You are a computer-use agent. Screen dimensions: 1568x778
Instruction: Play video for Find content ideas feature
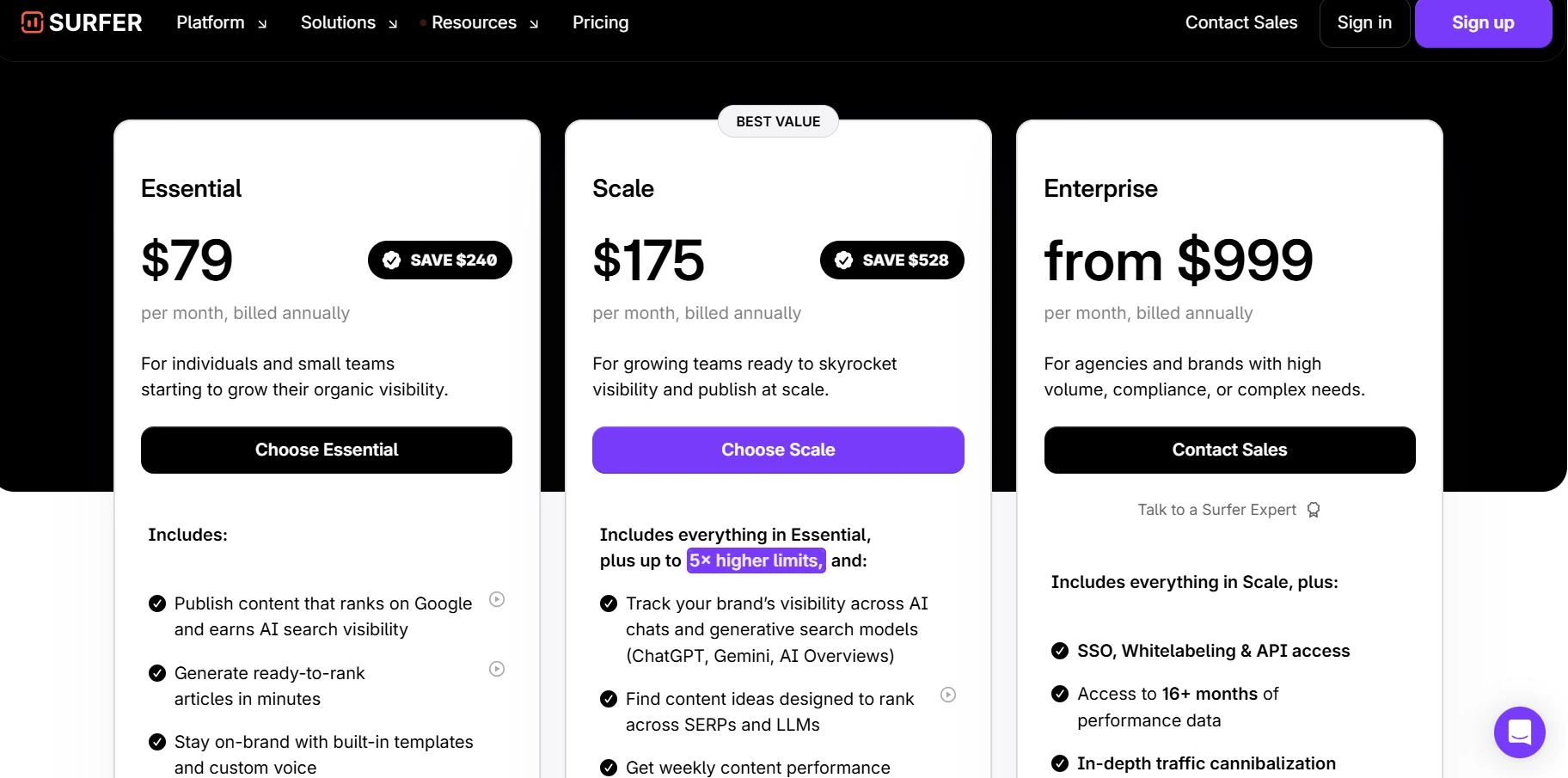(948, 695)
